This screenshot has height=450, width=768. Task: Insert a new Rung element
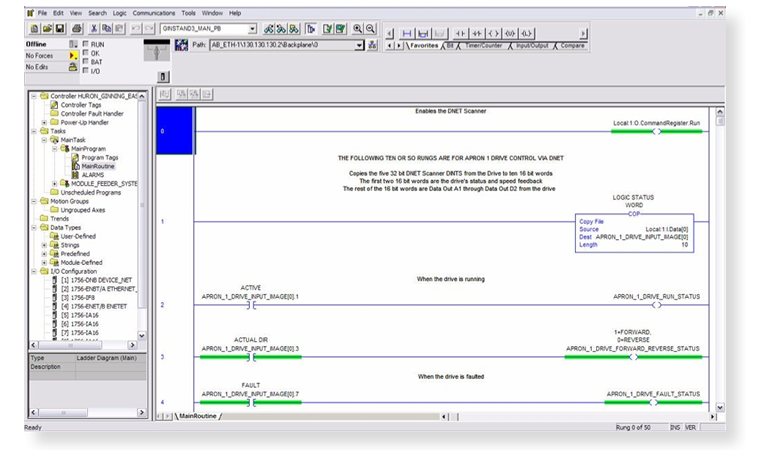click(x=407, y=33)
